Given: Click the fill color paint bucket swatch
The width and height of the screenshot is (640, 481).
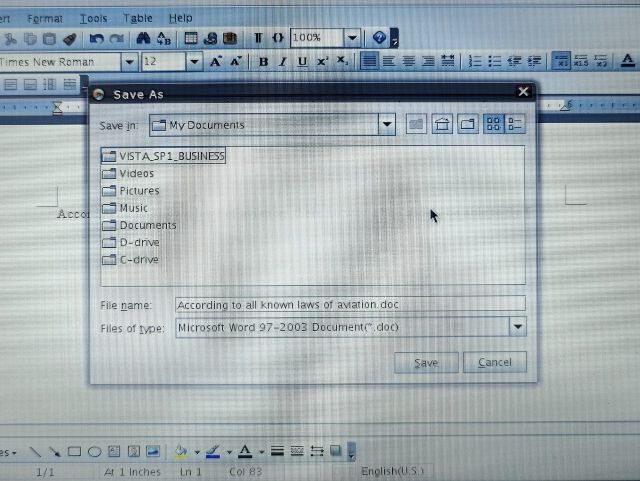Looking at the screenshot, I should coord(181,452).
